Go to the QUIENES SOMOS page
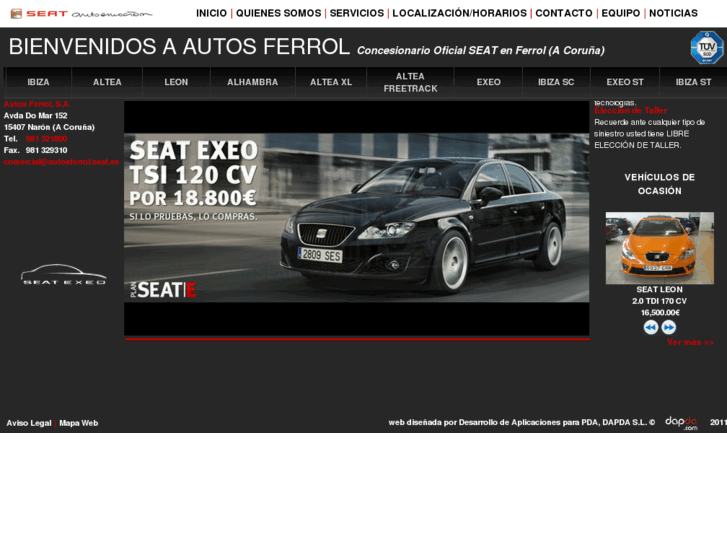727x545 pixels. click(279, 13)
